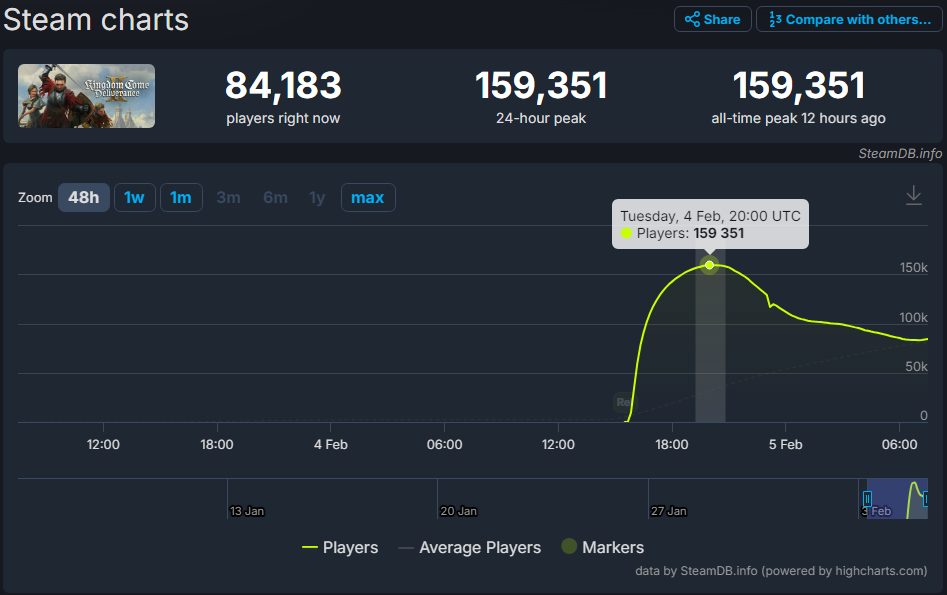Screen dimensions: 947x595
Task: Show max time range
Action: tap(368, 198)
